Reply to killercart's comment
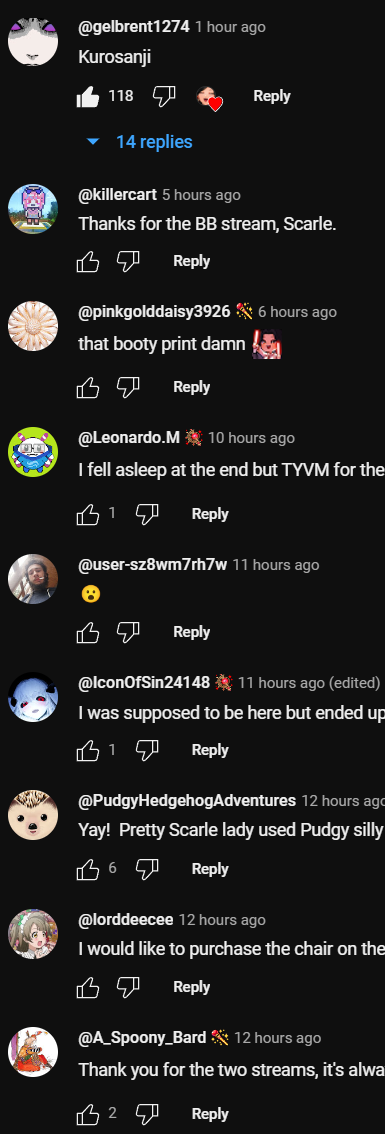This screenshot has height=1134, width=385. 191,261
